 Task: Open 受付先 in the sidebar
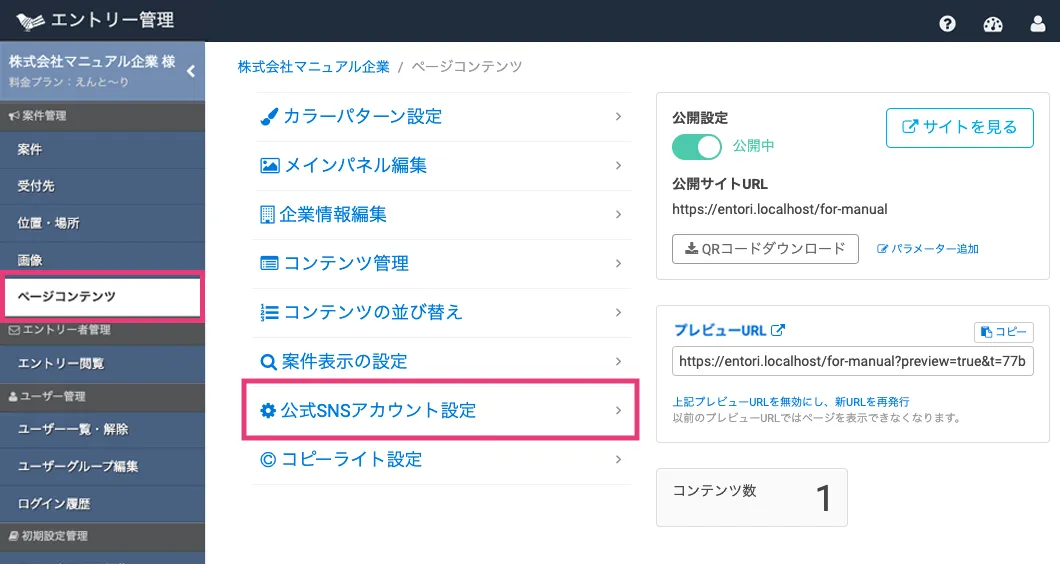102,186
